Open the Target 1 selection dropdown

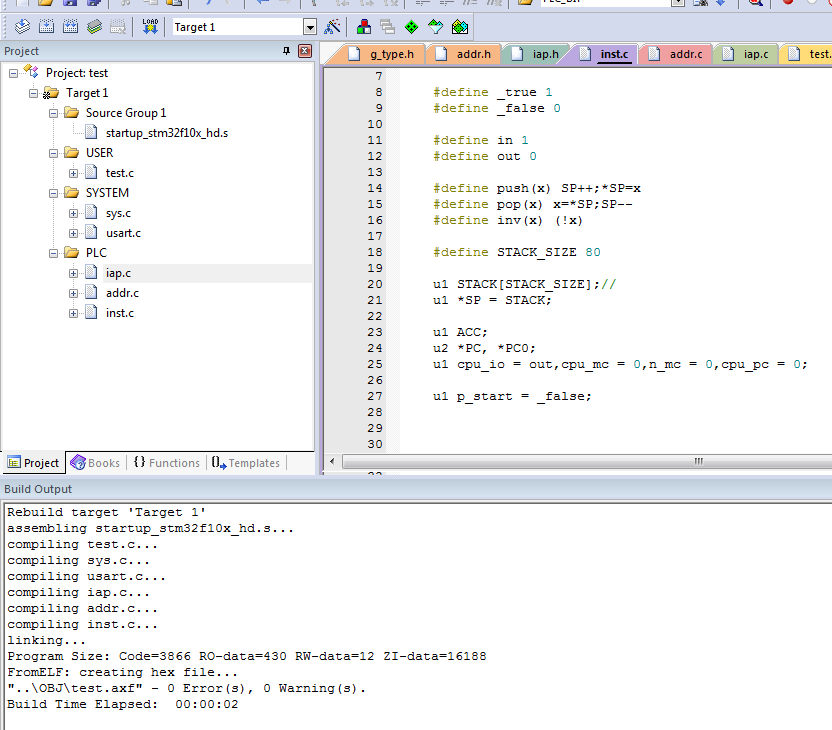click(x=310, y=27)
